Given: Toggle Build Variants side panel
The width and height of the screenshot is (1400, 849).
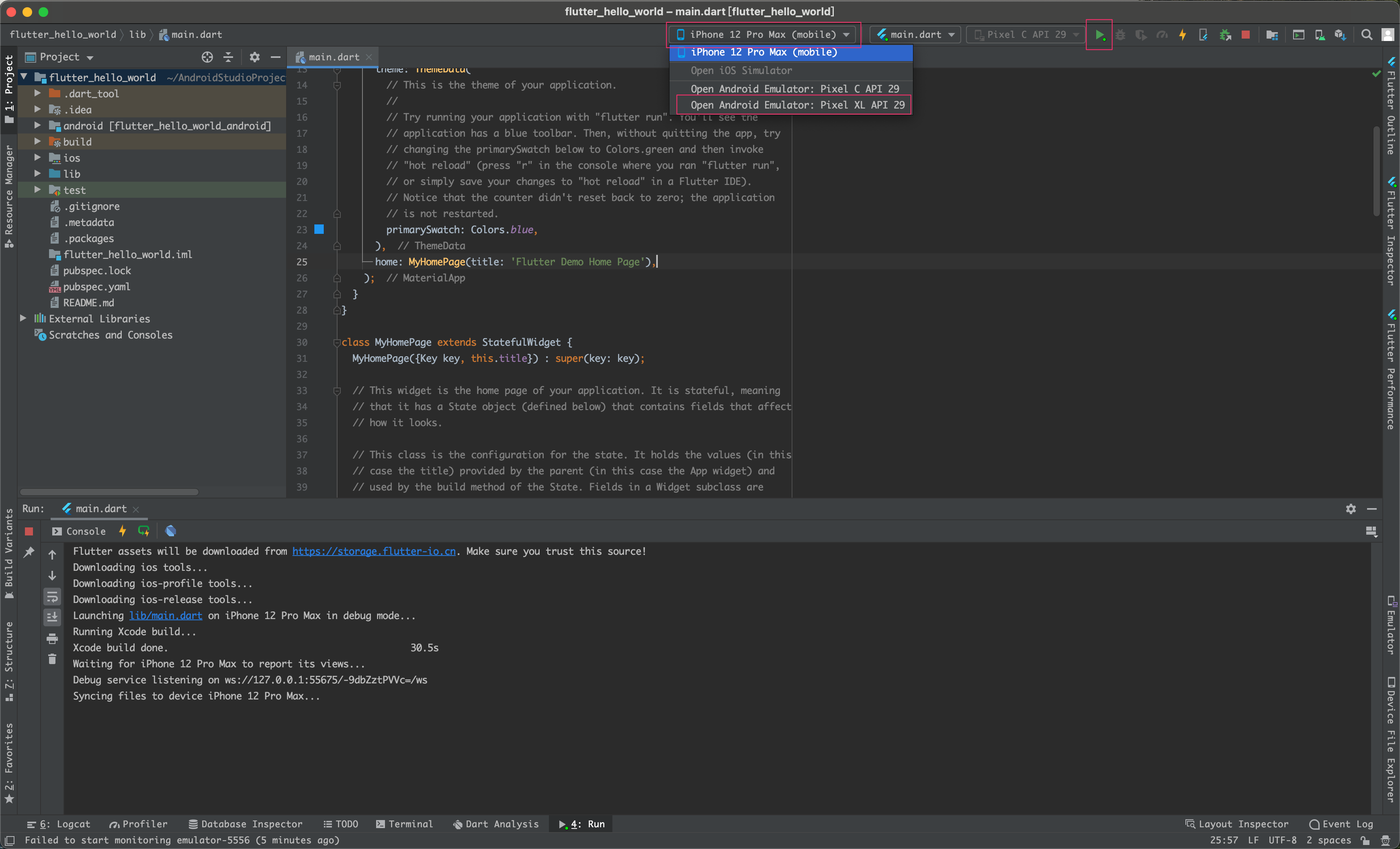Looking at the screenshot, I should (8, 554).
